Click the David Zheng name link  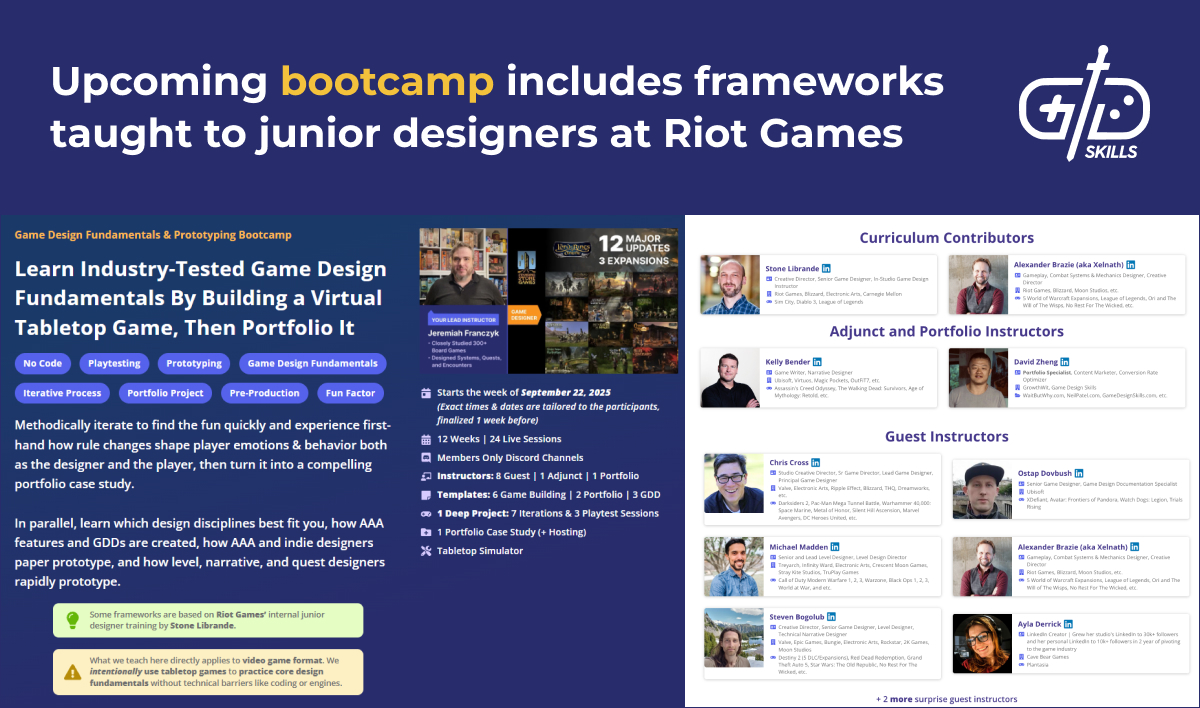(1034, 361)
